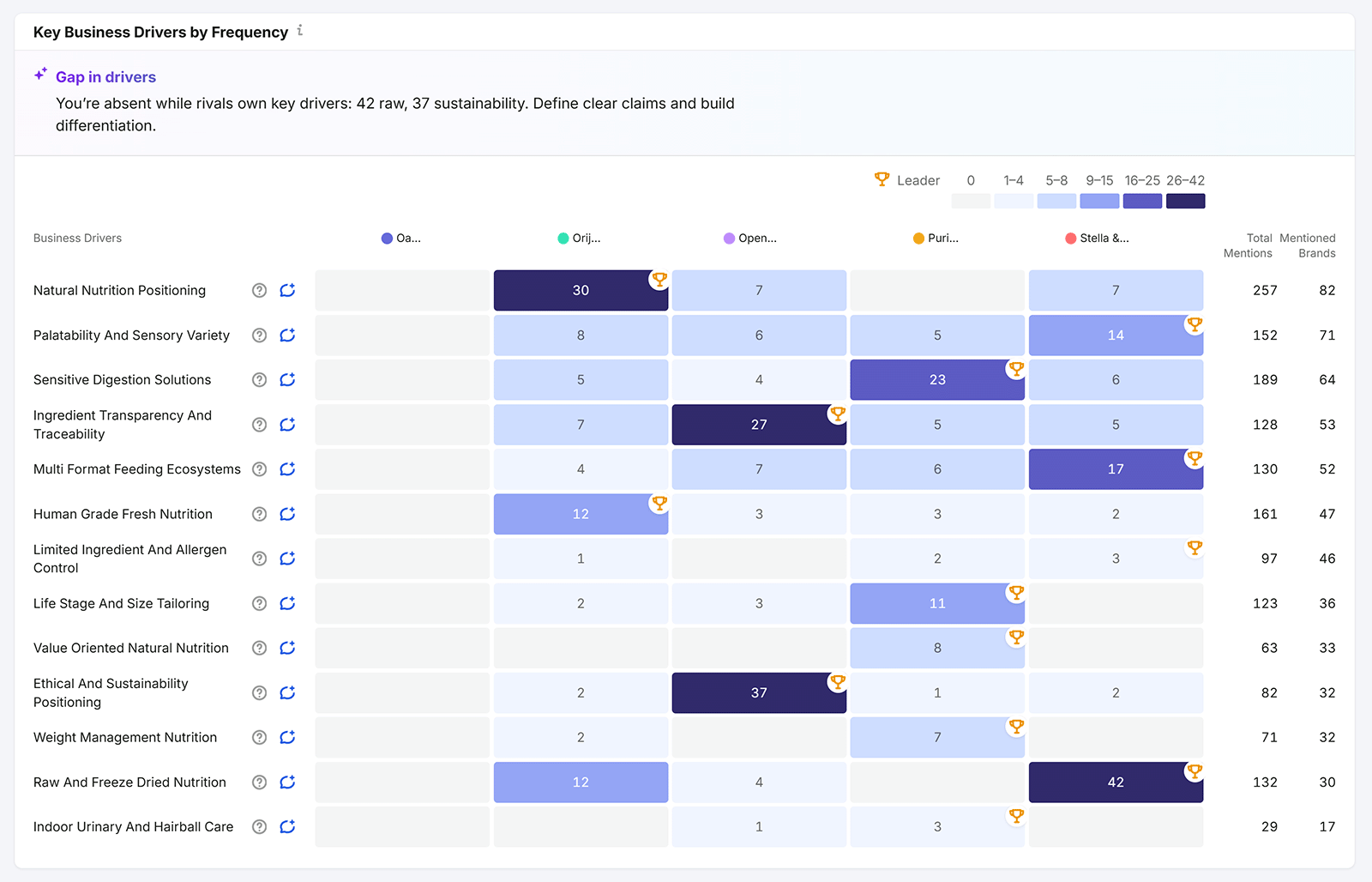Click the 16–25 legend color swatch
1372x882 pixels.
pyautogui.click(x=1142, y=201)
